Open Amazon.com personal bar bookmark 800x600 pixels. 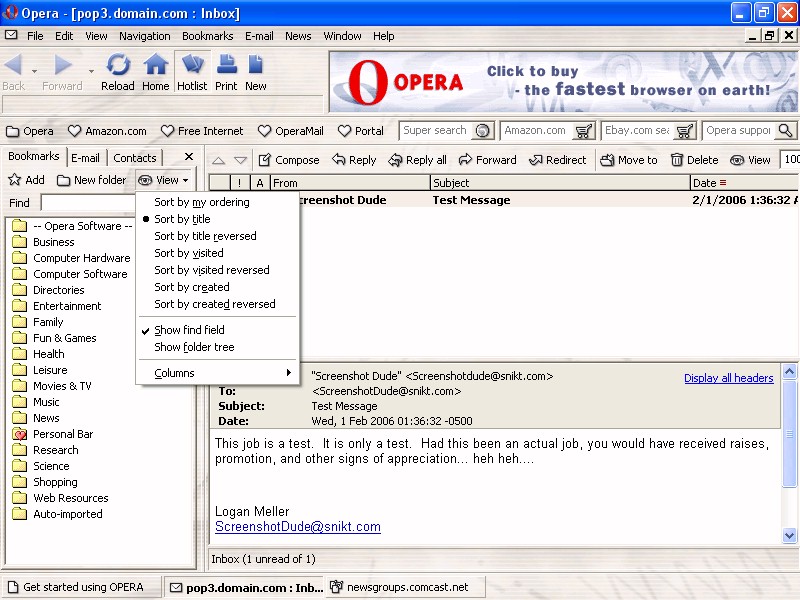coord(108,131)
